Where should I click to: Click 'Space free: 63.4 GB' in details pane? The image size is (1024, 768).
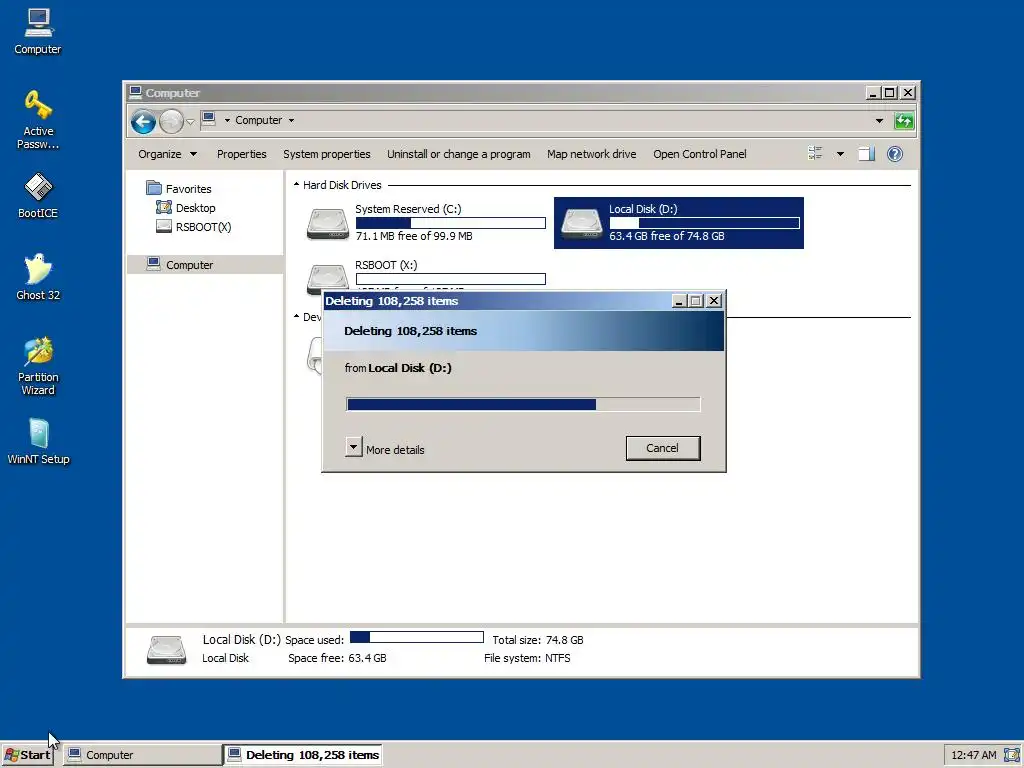click(337, 658)
